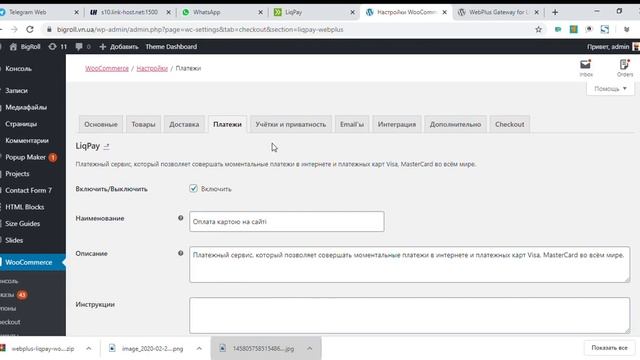Screen dimensions: 640x360
Task: Open the Интеграция settings tab
Action: coord(397,124)
